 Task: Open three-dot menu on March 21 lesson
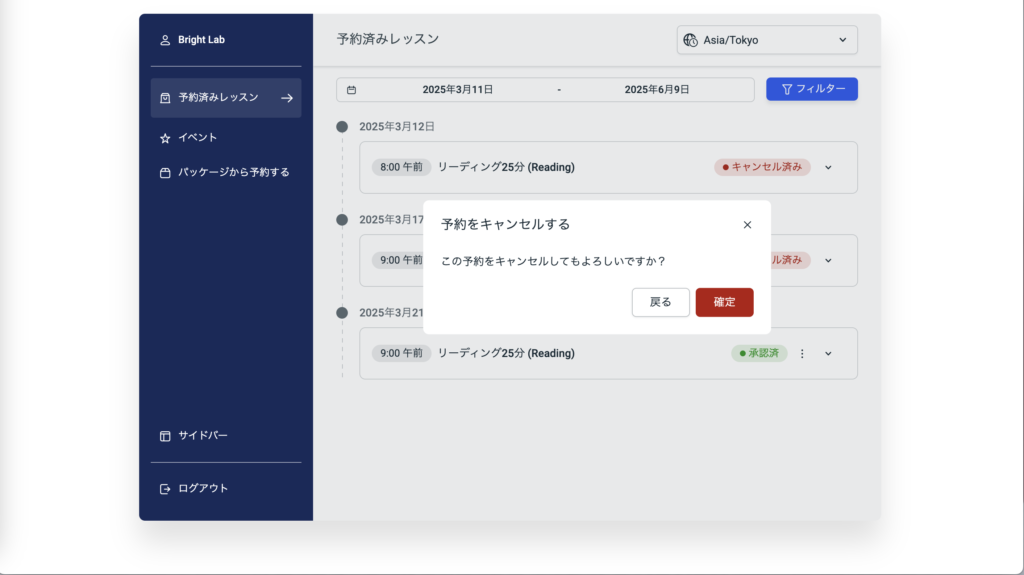(x=802, y=353)
